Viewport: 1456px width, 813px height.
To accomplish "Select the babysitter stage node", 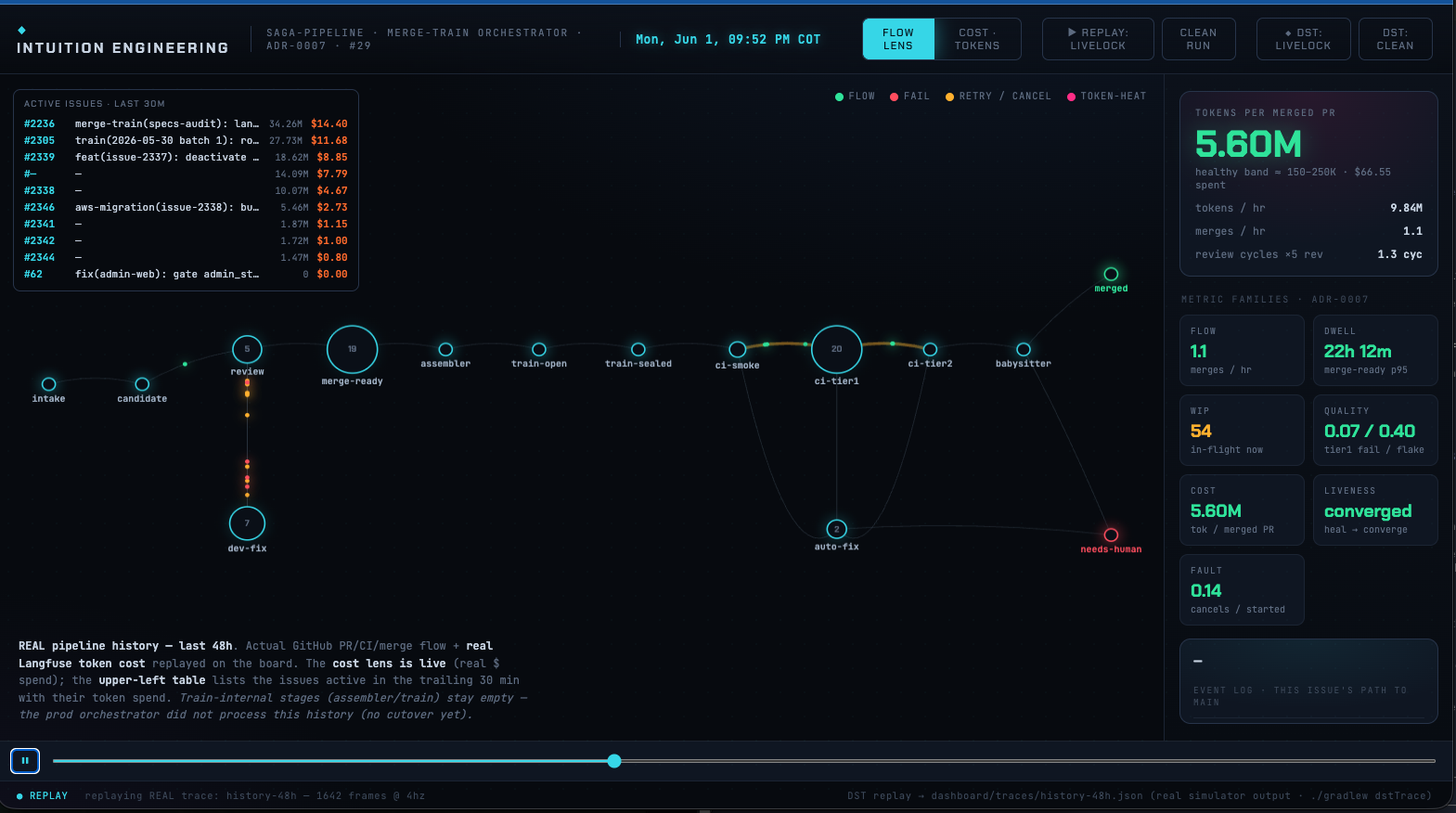I will (1024, 350).
